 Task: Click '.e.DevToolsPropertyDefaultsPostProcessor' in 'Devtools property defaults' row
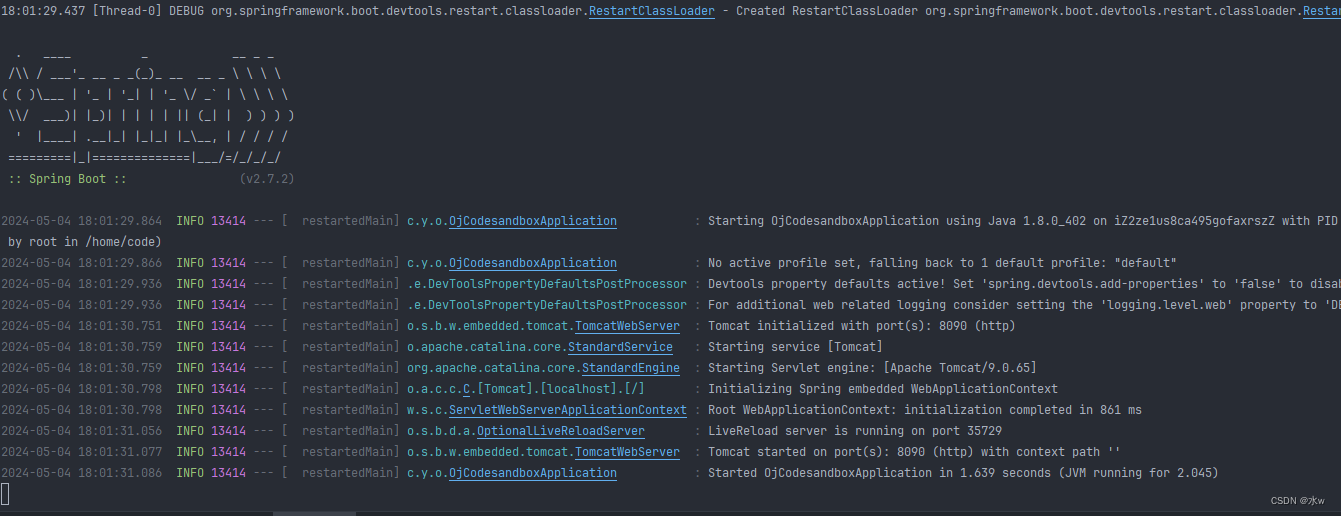click(547, 284)
